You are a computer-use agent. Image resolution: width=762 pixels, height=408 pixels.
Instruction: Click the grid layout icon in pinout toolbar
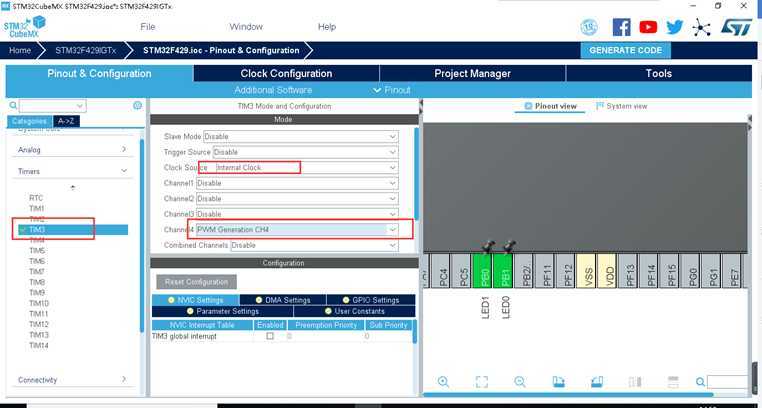click(673, 382)
